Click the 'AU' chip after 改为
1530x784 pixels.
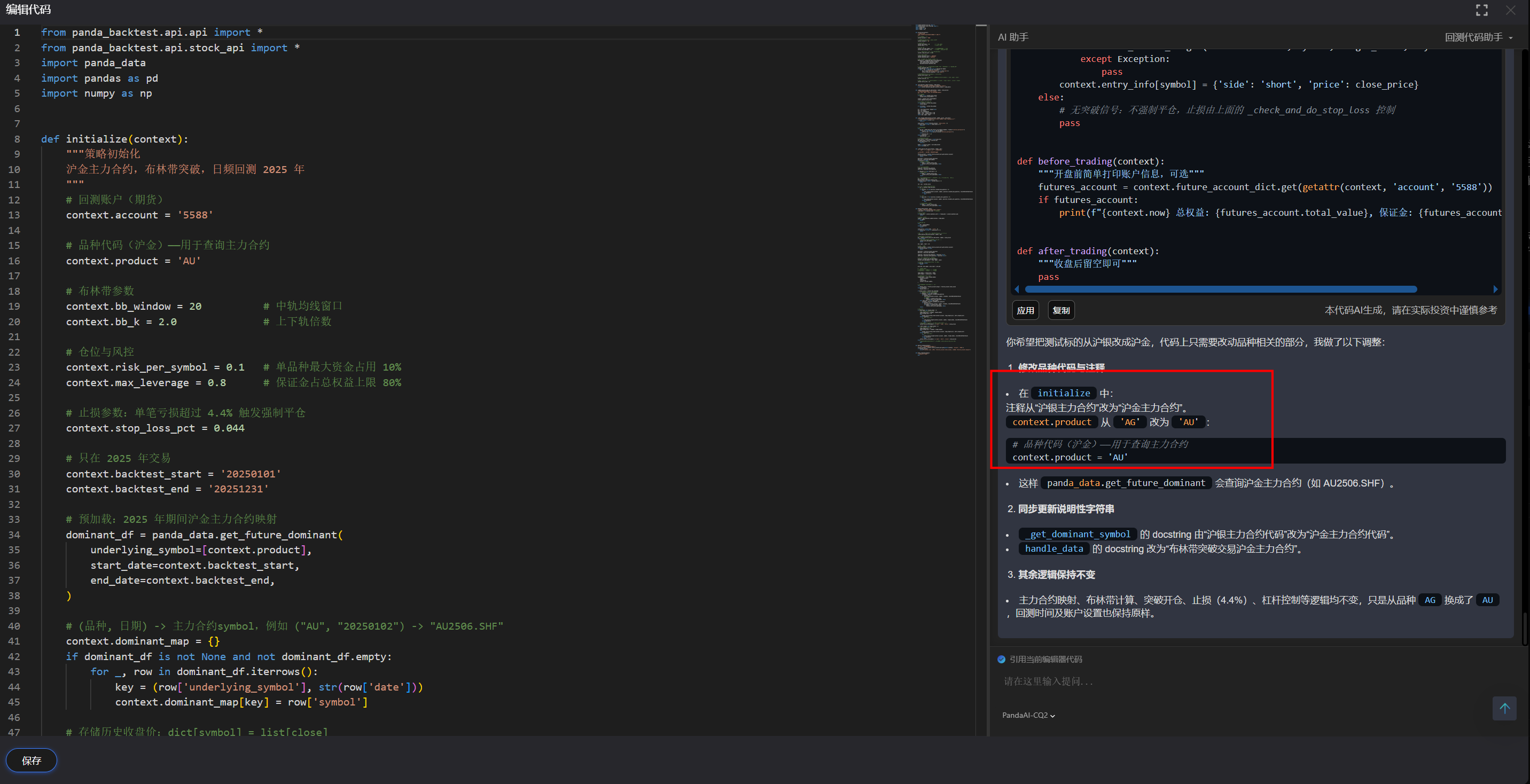point(1189,422)
